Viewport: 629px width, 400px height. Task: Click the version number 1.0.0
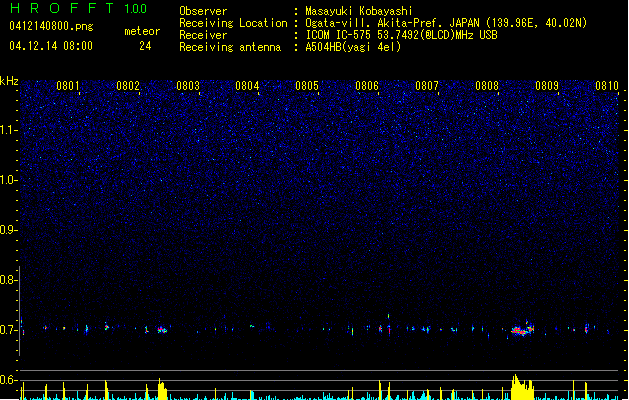tap(135, 9)
